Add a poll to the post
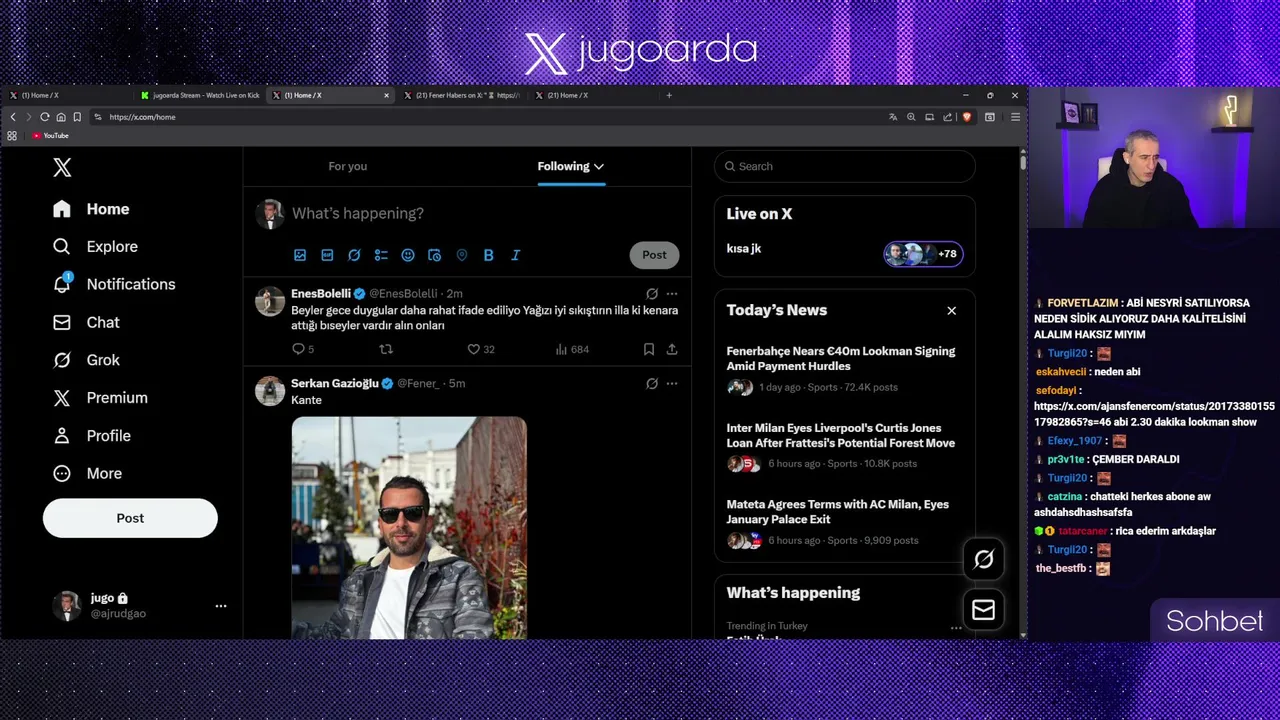The image size is (1280, 720). pyautogui.click(x=381, y=255)
